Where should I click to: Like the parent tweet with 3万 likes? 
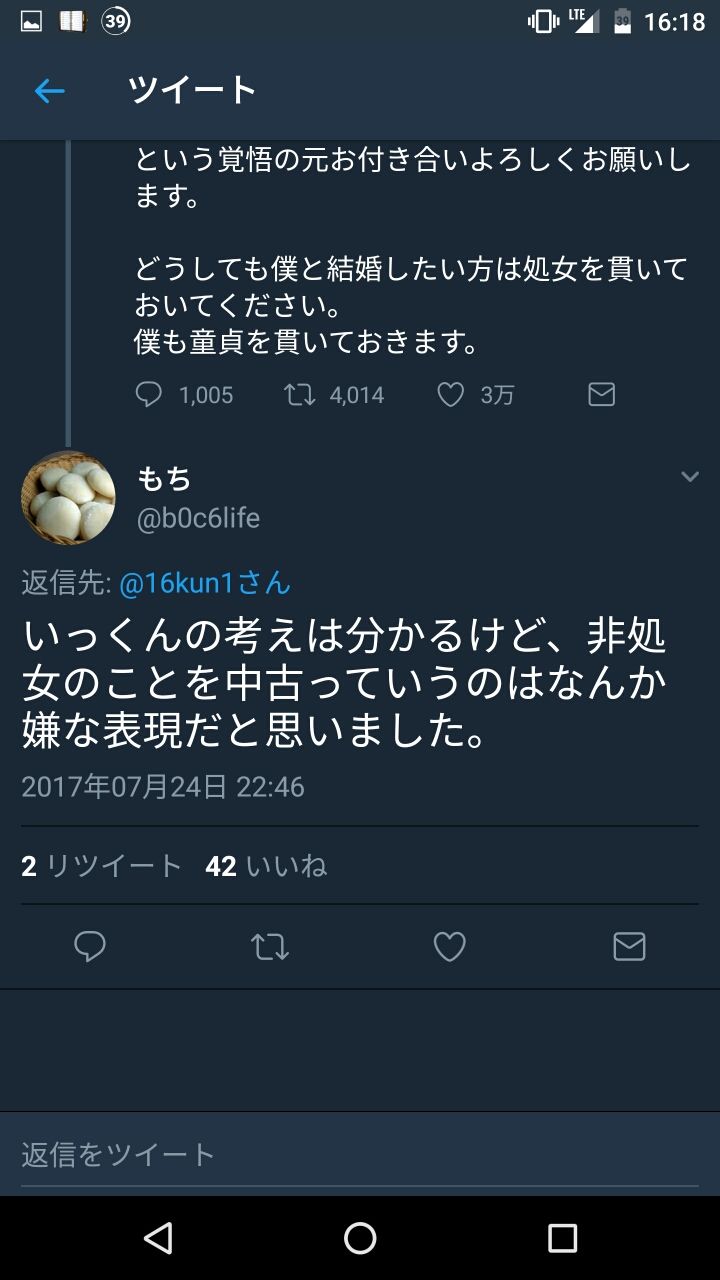tap(451, 395)
